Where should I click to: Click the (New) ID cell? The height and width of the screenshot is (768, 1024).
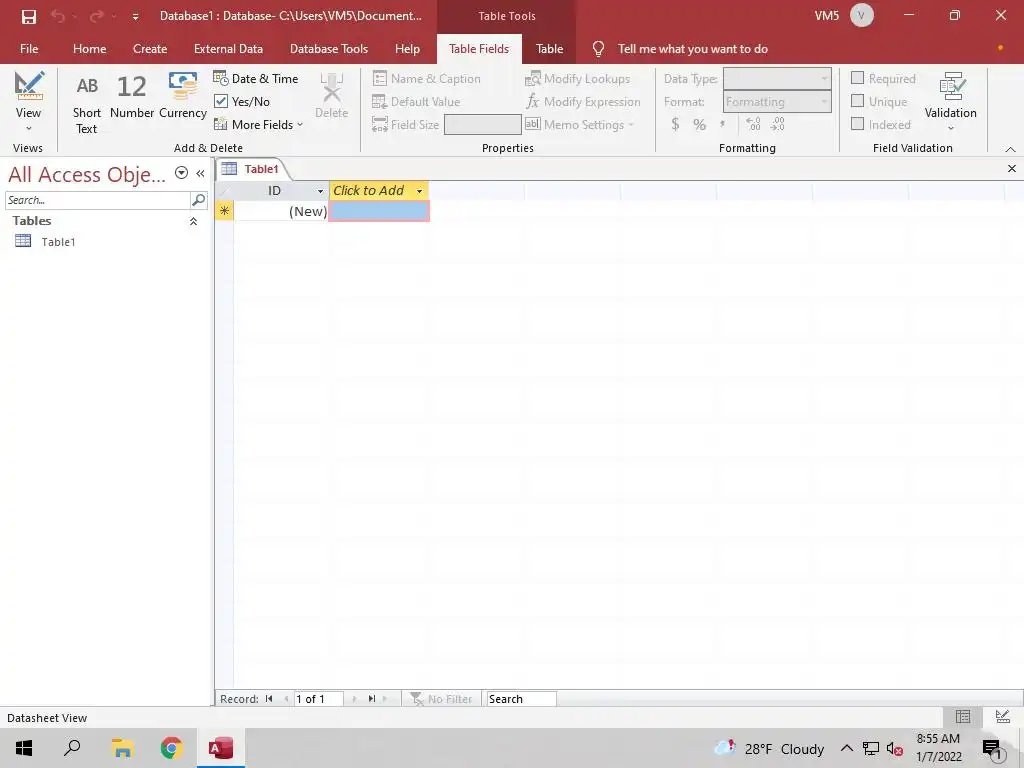281,211
